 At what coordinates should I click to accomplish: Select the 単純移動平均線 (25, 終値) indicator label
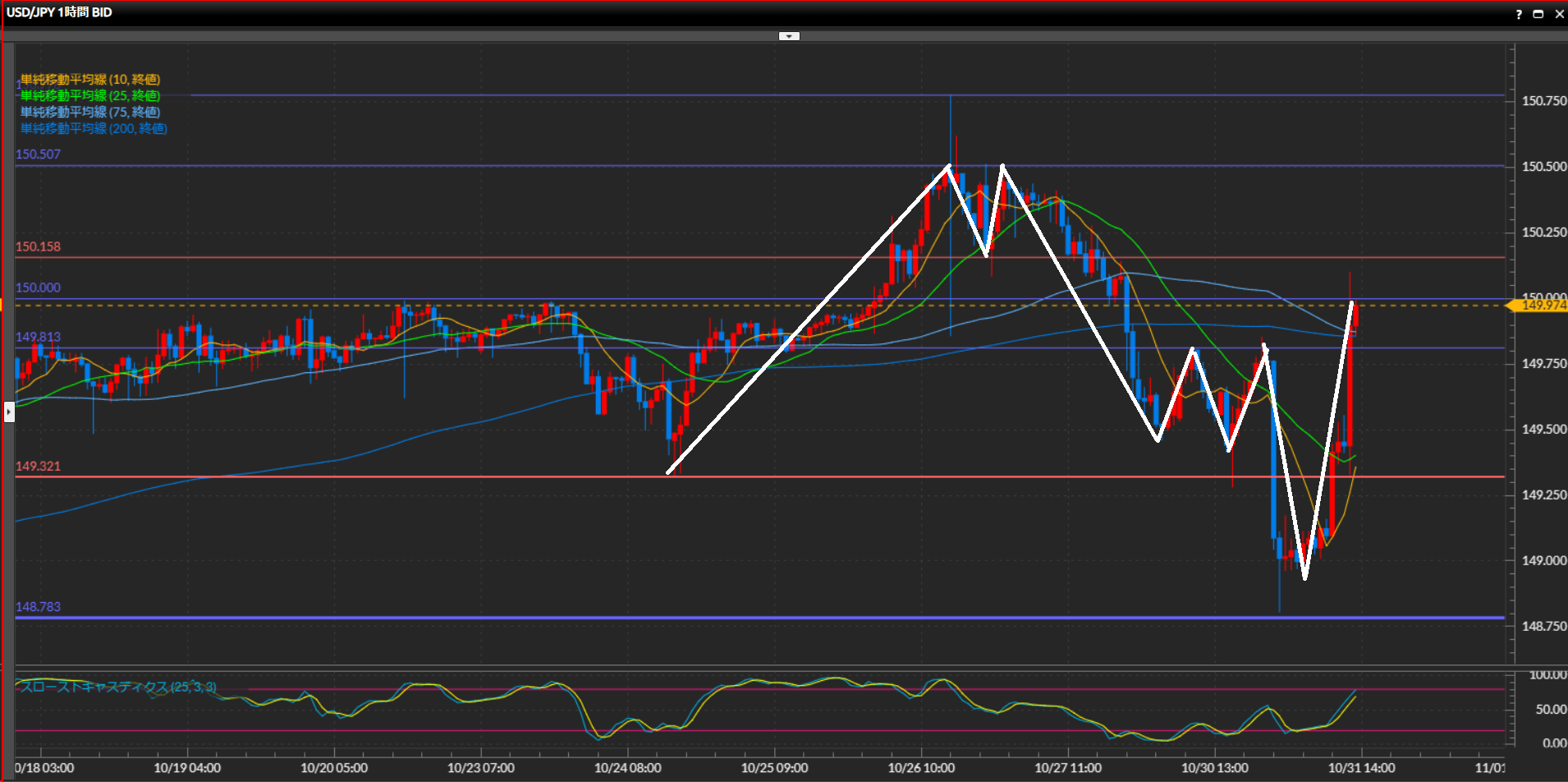90,96
